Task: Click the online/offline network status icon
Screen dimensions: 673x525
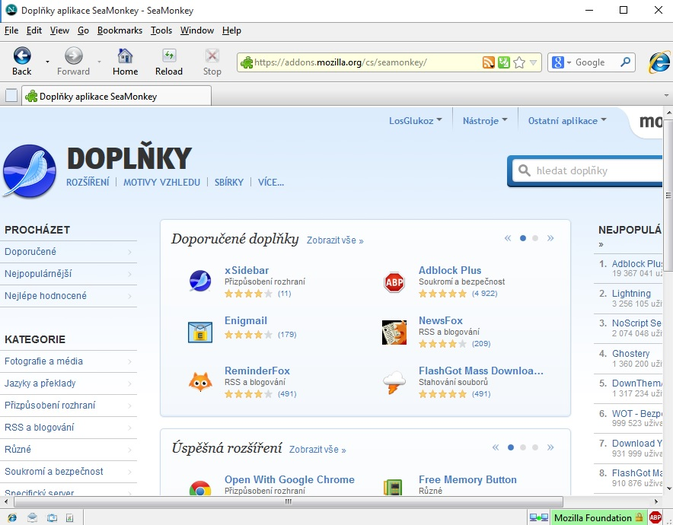Action: 538,518
